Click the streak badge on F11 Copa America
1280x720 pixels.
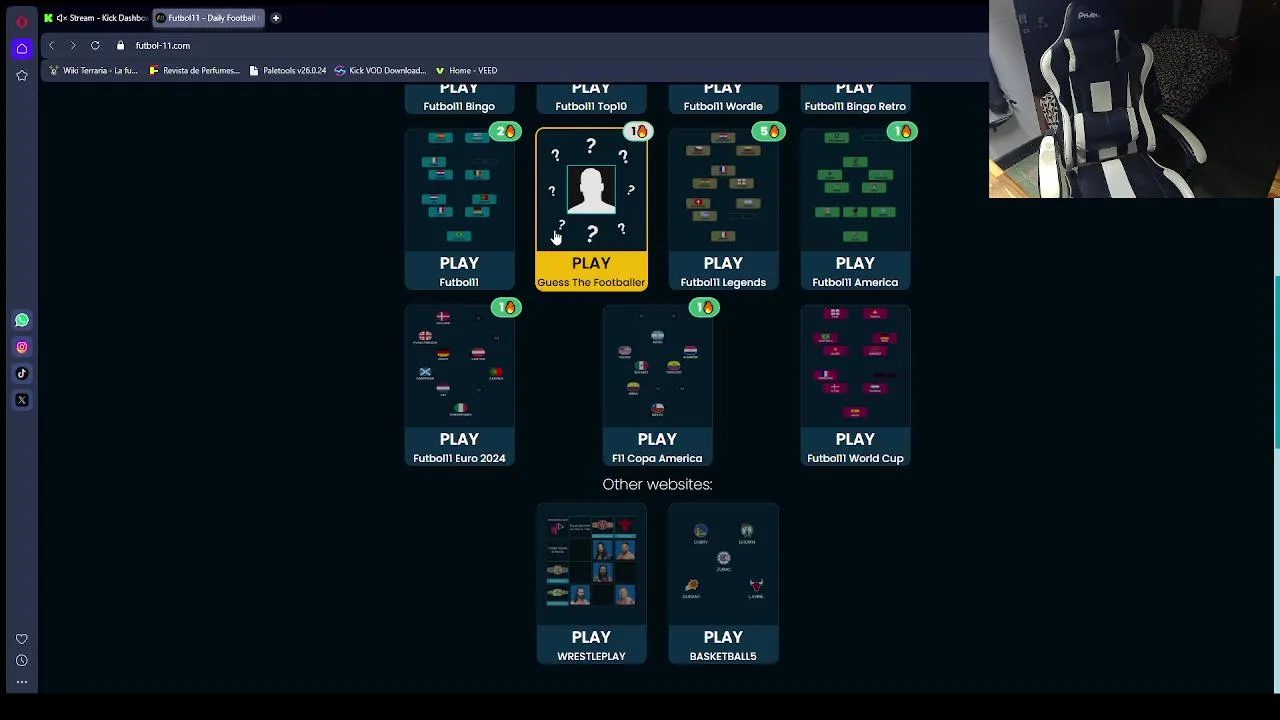click(705, 307)
